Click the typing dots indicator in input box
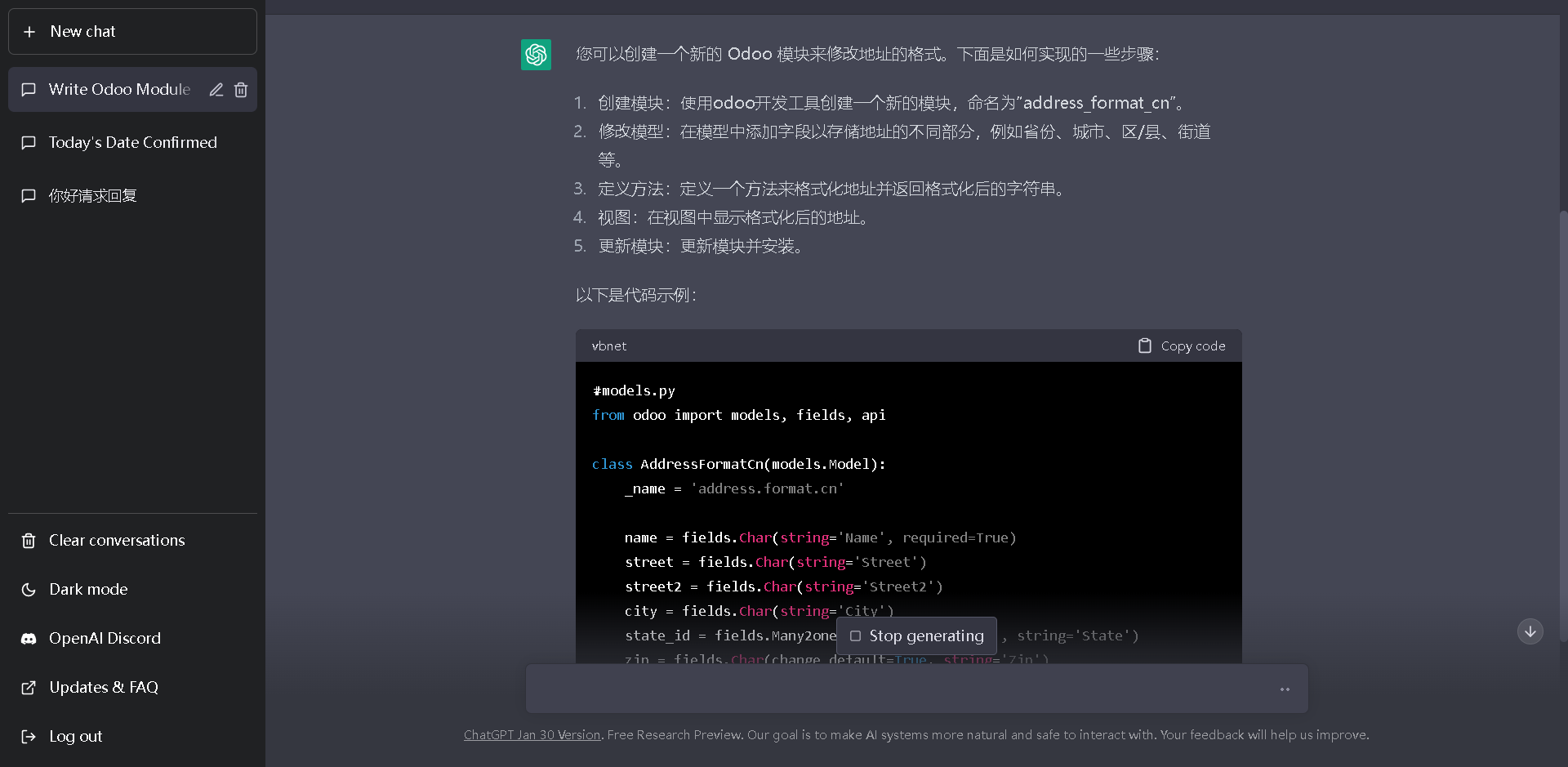The height and width of the screenshot is (767, 1568). click(1285, 689)
